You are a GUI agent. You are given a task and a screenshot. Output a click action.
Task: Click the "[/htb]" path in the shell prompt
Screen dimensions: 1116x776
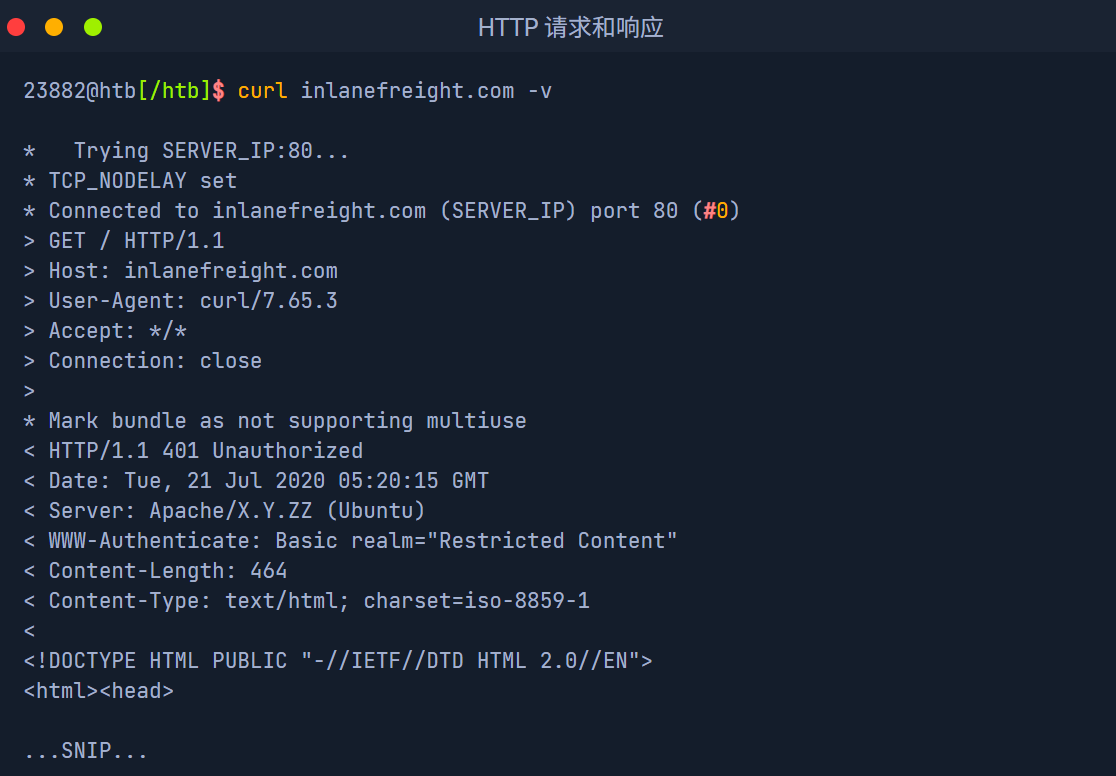[x=174, y=91]
